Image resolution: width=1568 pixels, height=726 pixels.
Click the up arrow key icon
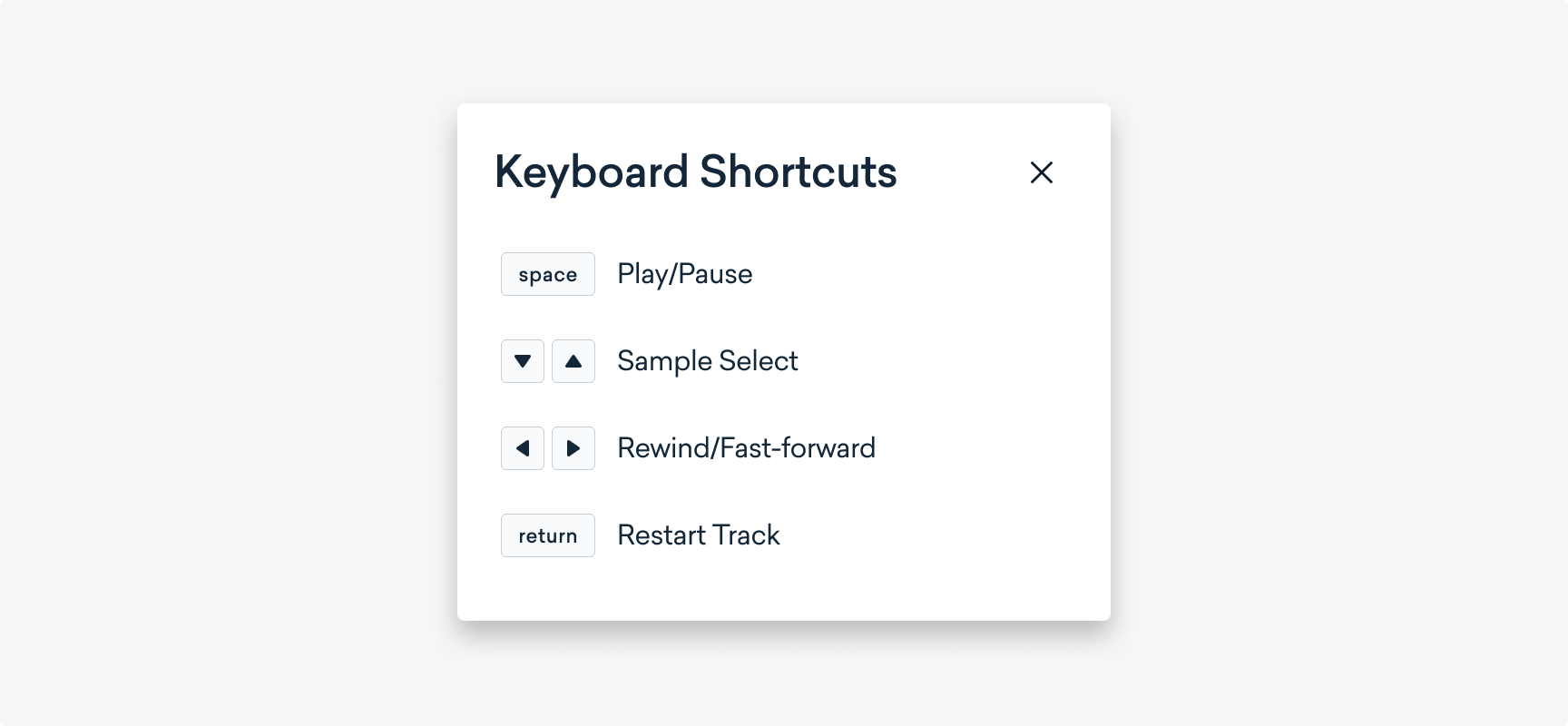(x=573, y=361)
